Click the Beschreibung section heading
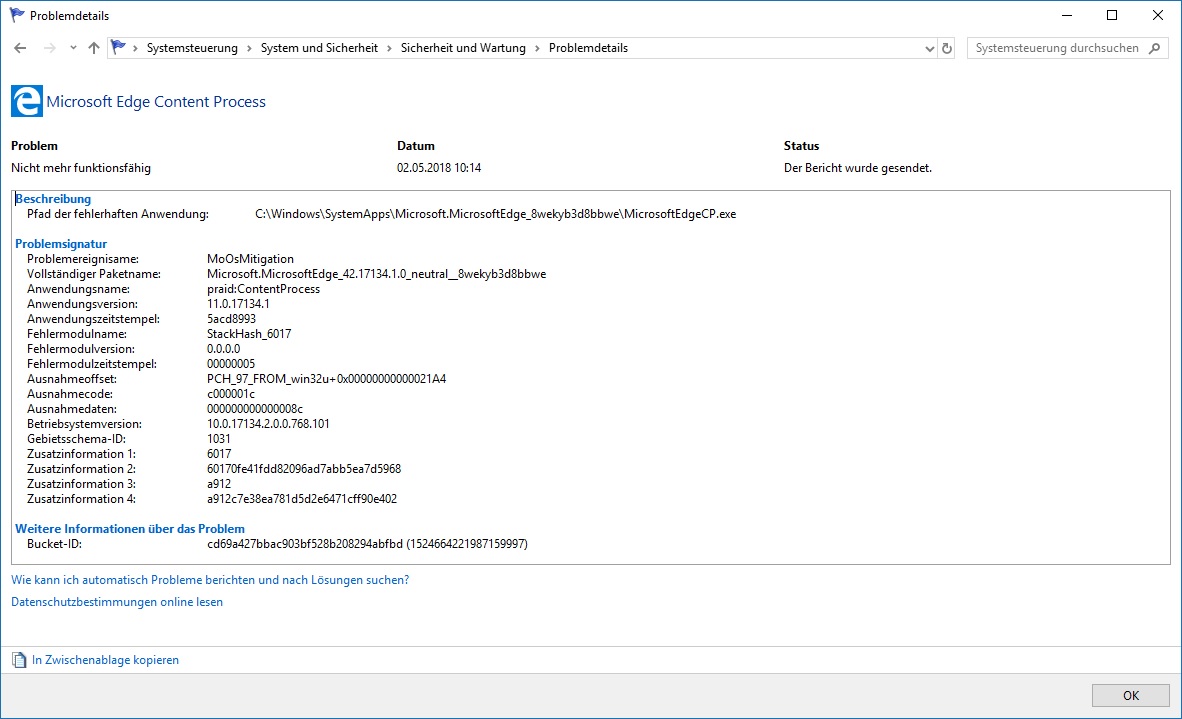Image resolution: width=1182 pixels, height=719 pixels. coord(53,199)
